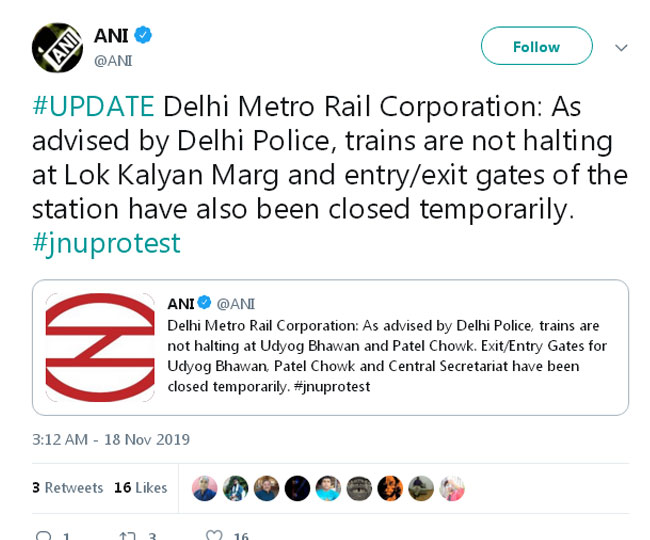View the 16 Likes list
Image resolution: width=650 pixels, height=540 pixels.
141,488
